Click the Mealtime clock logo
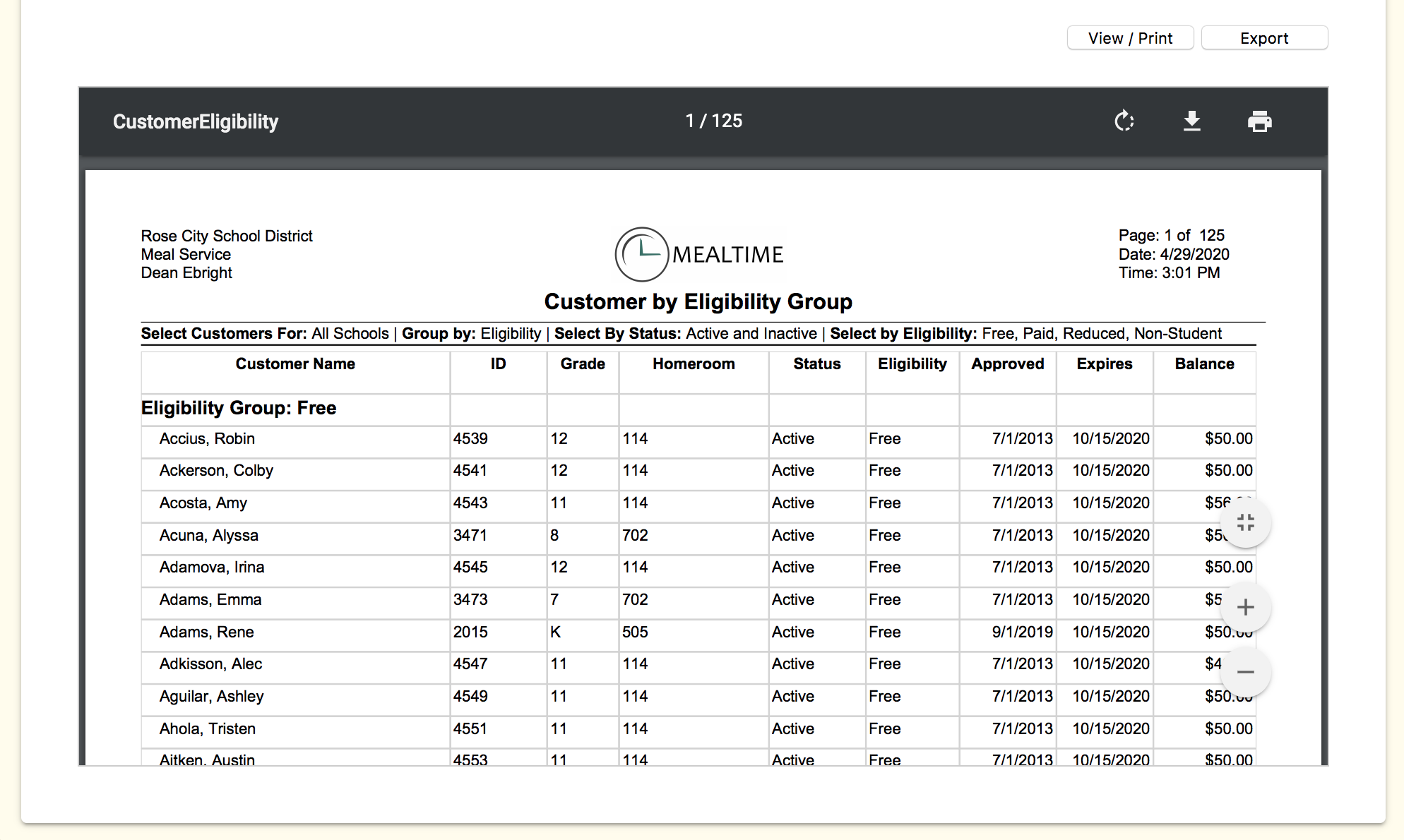Screen dimensions: 1404x840 (641, 254)
